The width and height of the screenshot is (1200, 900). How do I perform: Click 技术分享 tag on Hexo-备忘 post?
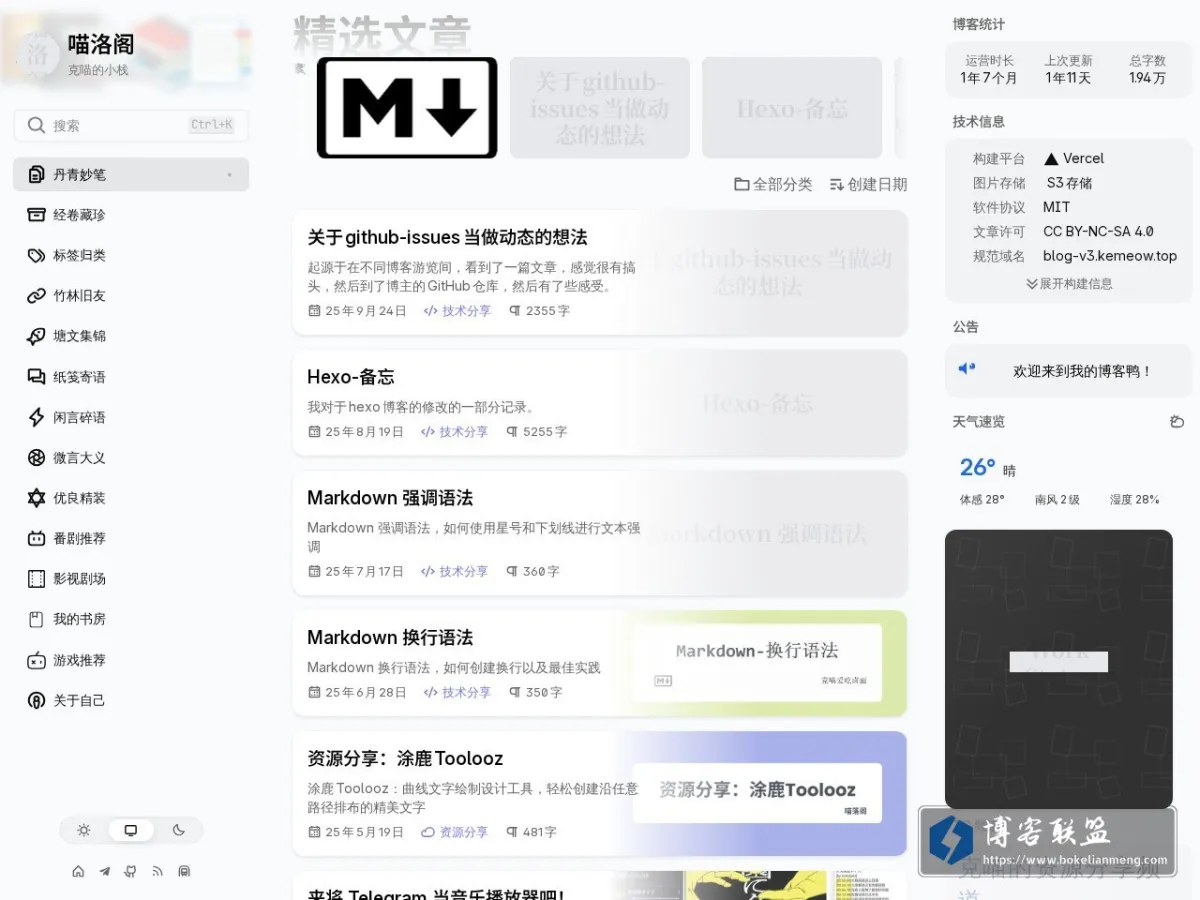[454, 432]
